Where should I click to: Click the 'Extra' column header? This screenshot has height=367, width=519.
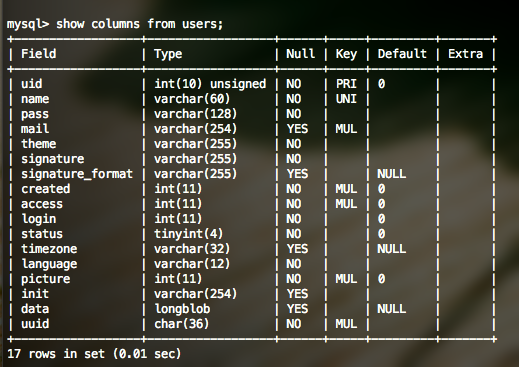(x=465, y=54)
